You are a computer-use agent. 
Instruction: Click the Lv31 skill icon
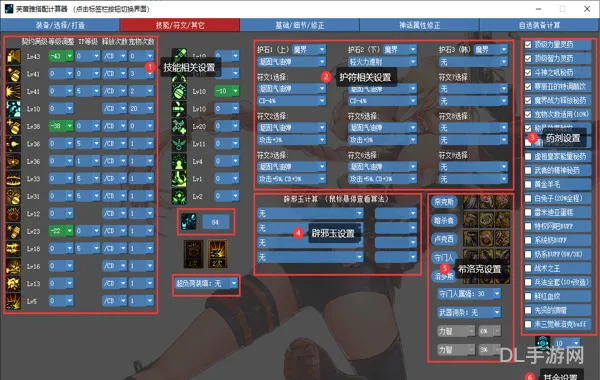coord(13,196)
